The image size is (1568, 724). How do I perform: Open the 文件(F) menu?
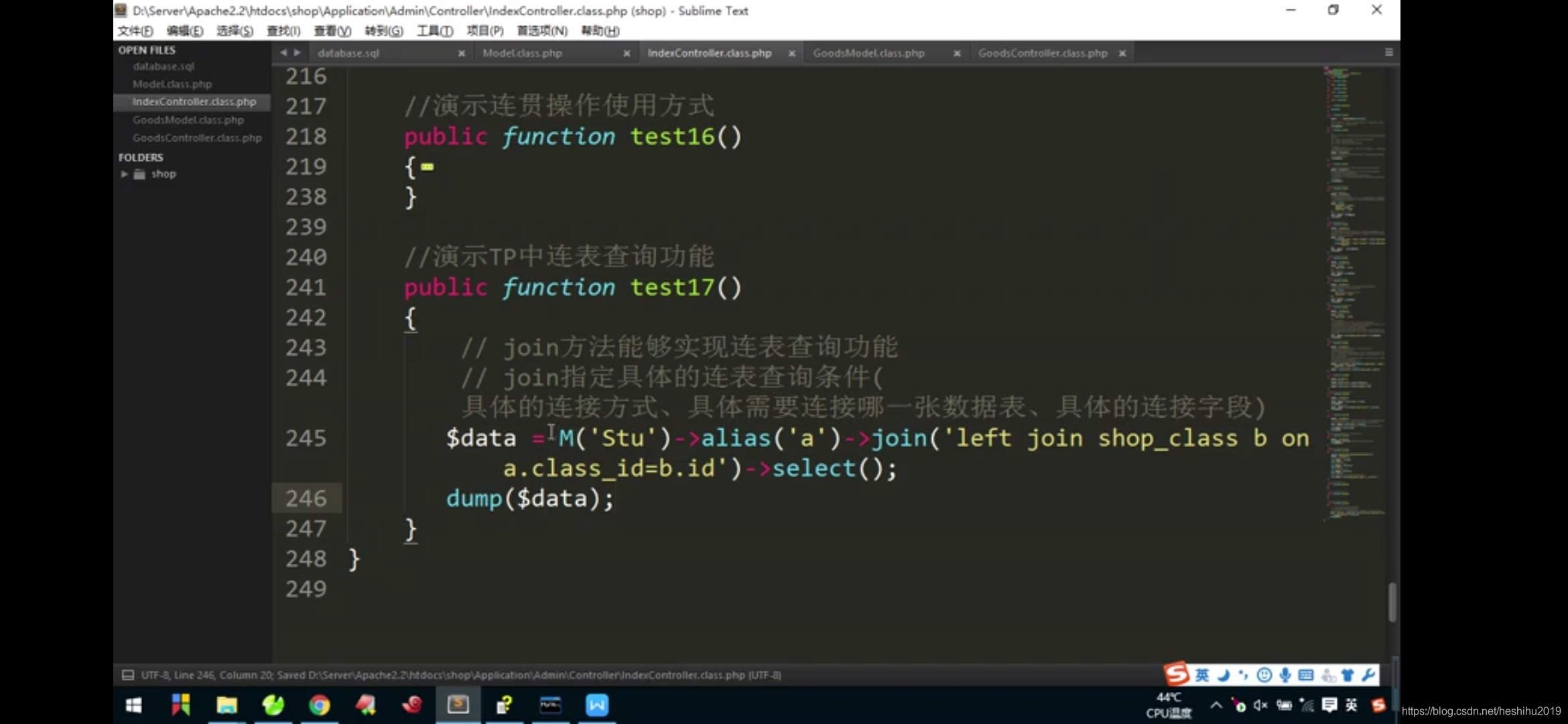tap(135, 31)
